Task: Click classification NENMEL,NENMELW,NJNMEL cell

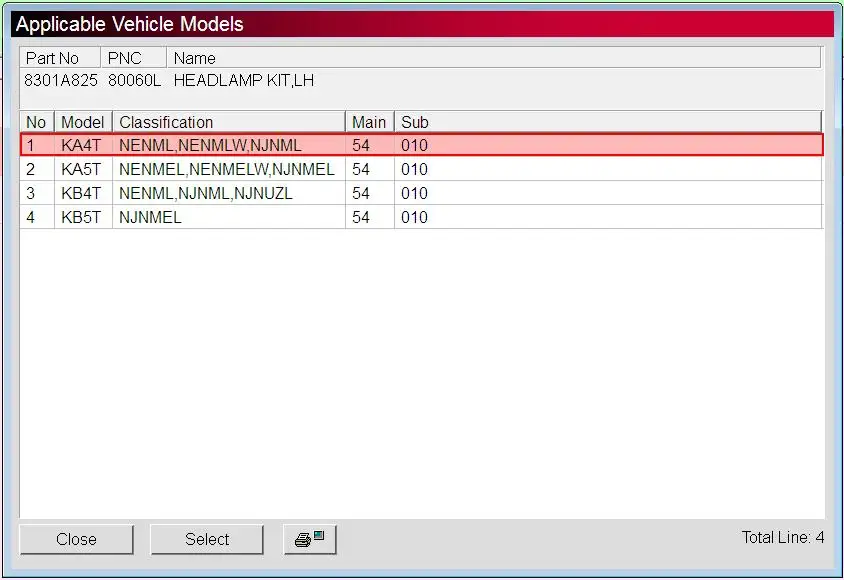Action: point(227,169)
